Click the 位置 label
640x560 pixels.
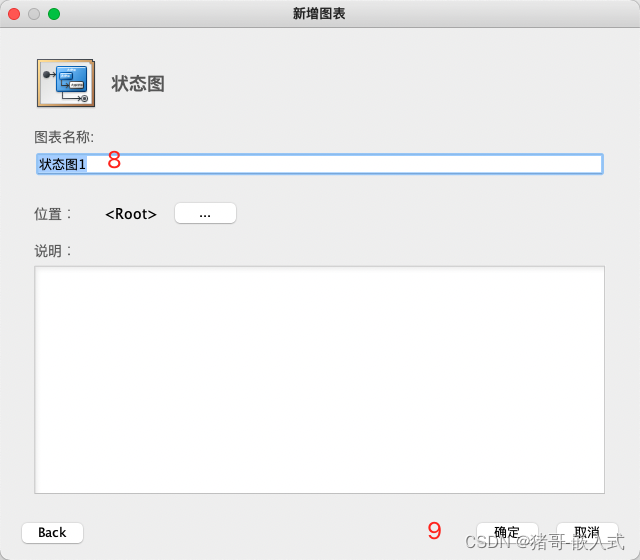53,214
